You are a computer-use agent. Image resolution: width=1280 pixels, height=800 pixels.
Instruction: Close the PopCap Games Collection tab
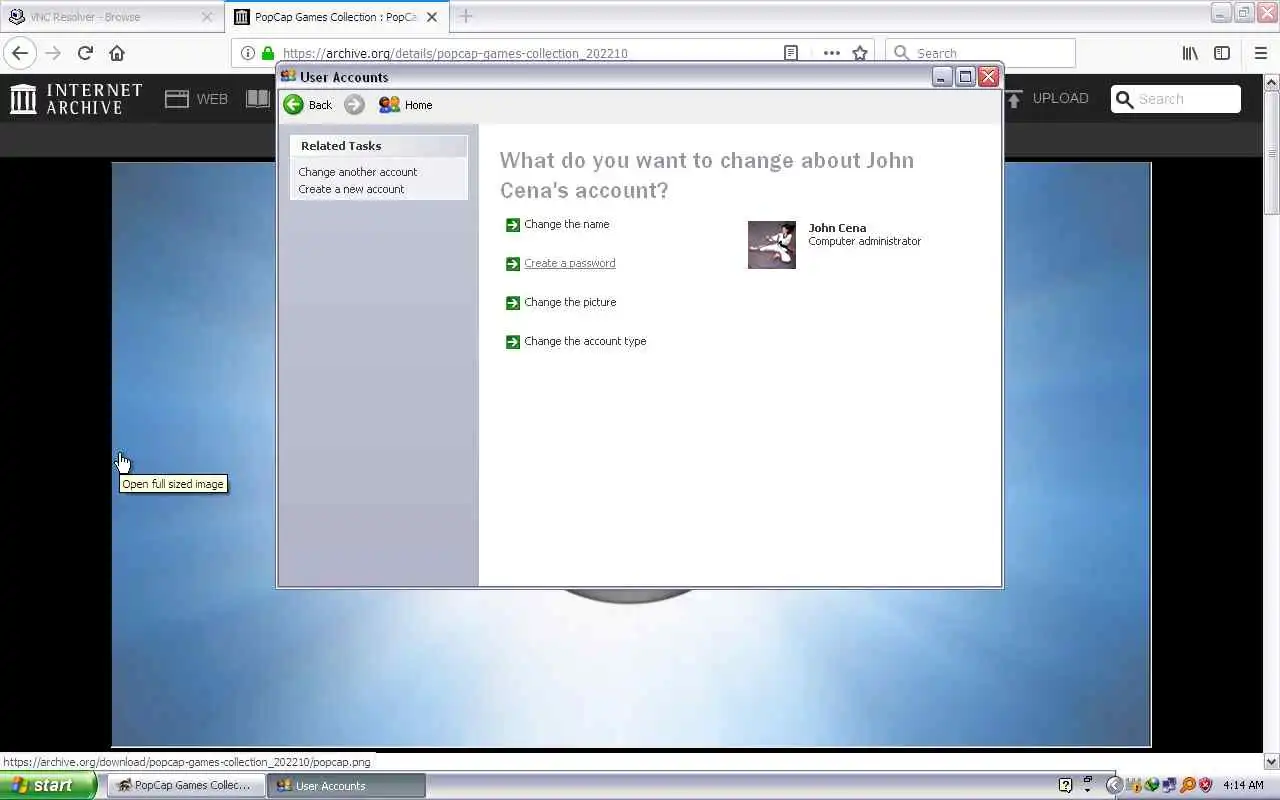click(x=432, y=17)
